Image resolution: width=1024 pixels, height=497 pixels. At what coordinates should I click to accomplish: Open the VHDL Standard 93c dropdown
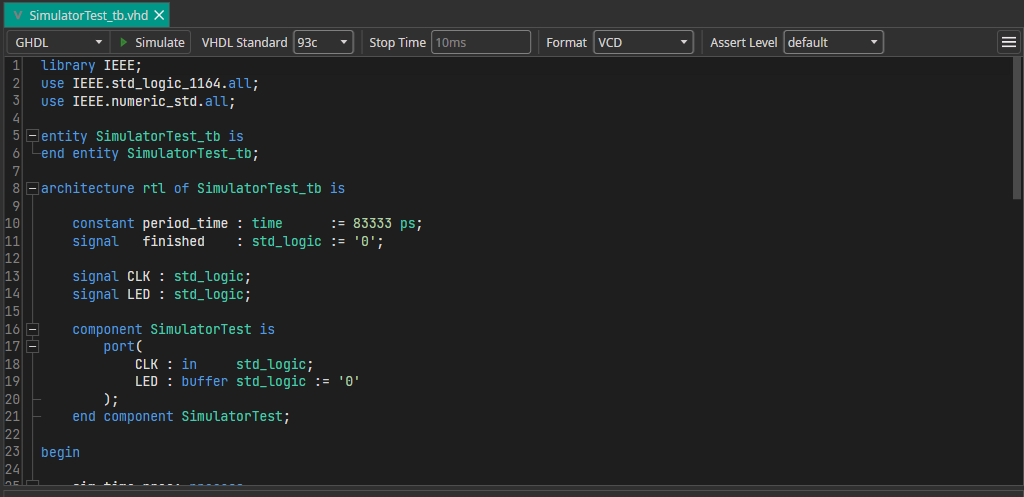323,42
